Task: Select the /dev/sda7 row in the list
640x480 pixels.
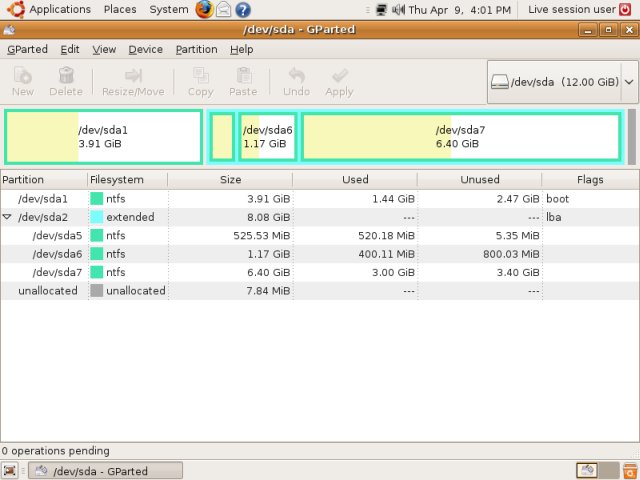Action: coord(320,272)
